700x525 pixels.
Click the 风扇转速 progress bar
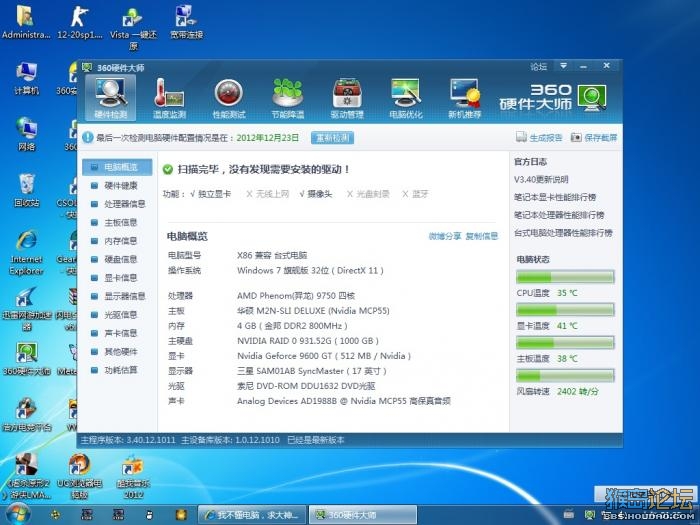565,375
